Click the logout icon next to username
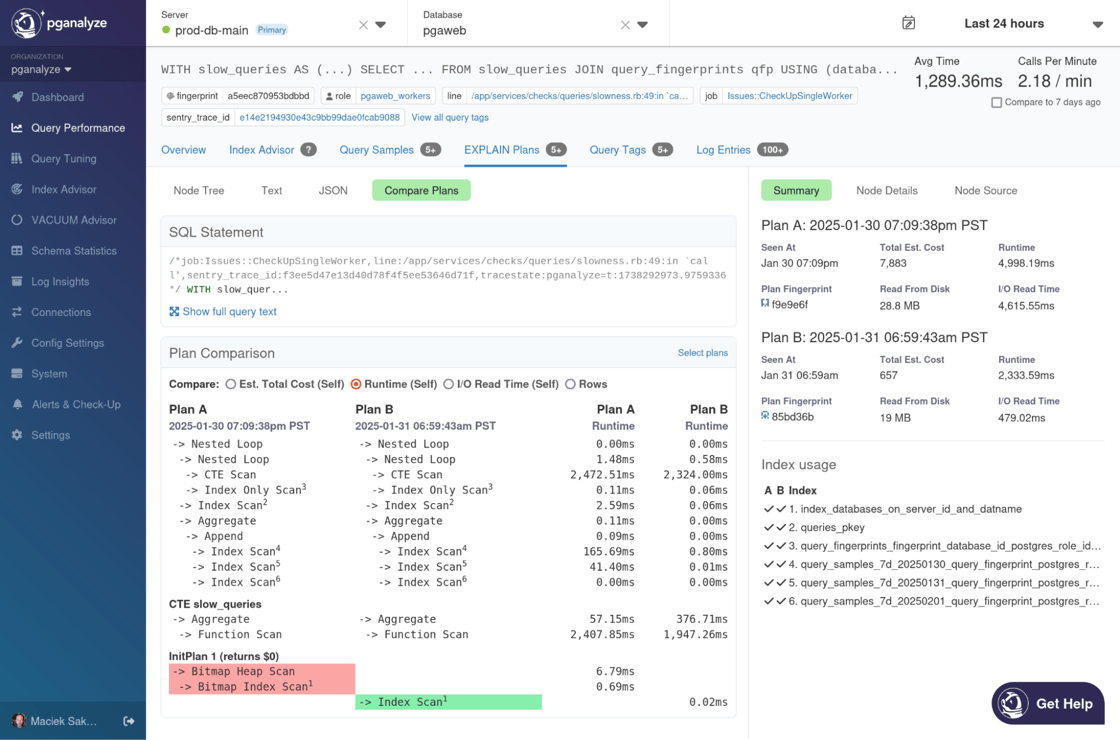 click(x=129, y=721)
